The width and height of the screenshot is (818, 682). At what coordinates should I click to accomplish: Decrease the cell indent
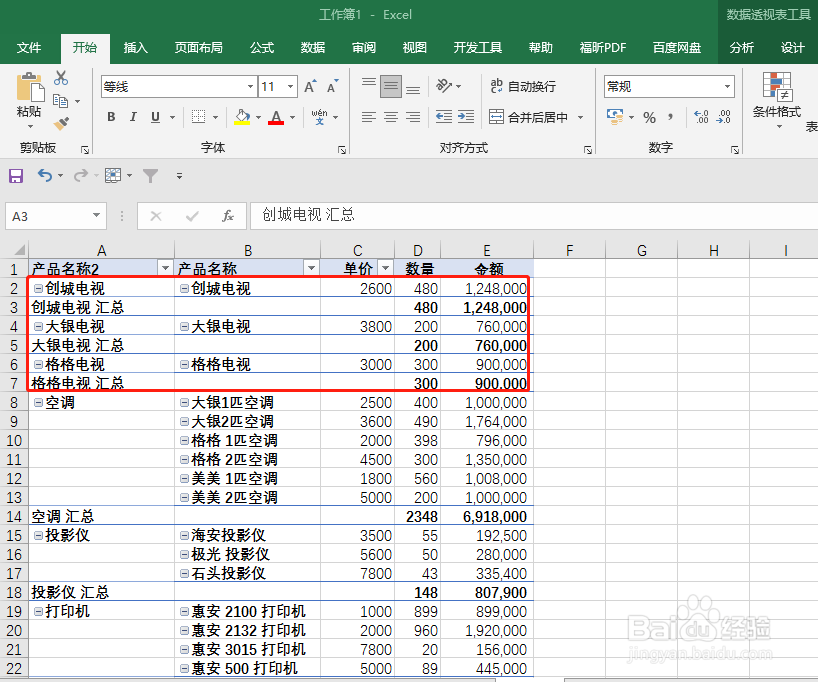(444, 117)
